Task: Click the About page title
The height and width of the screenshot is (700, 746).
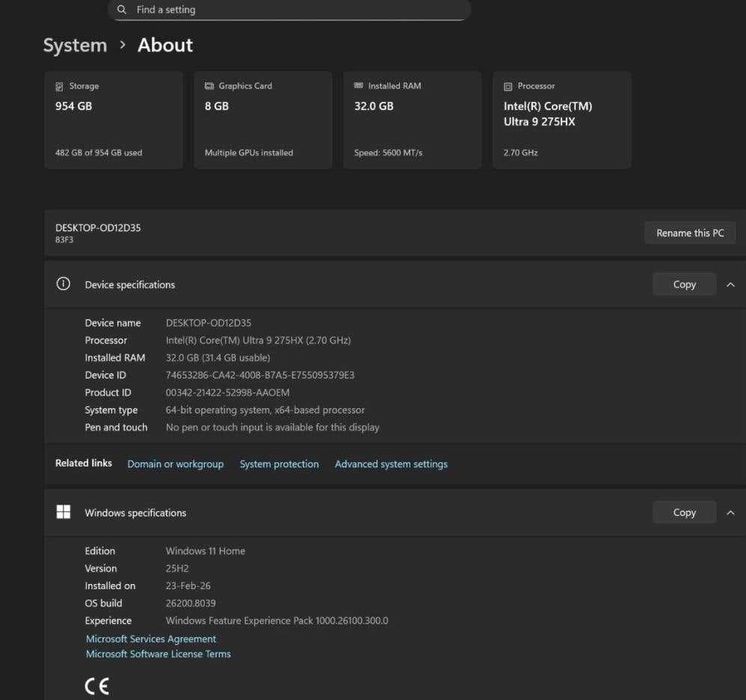Action: (165, 46)
